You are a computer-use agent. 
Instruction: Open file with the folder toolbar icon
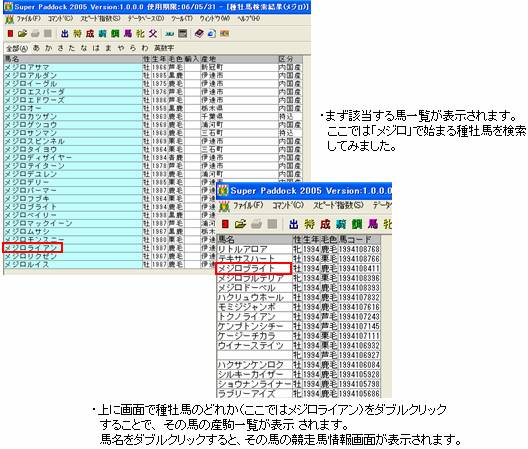[23, 33]
